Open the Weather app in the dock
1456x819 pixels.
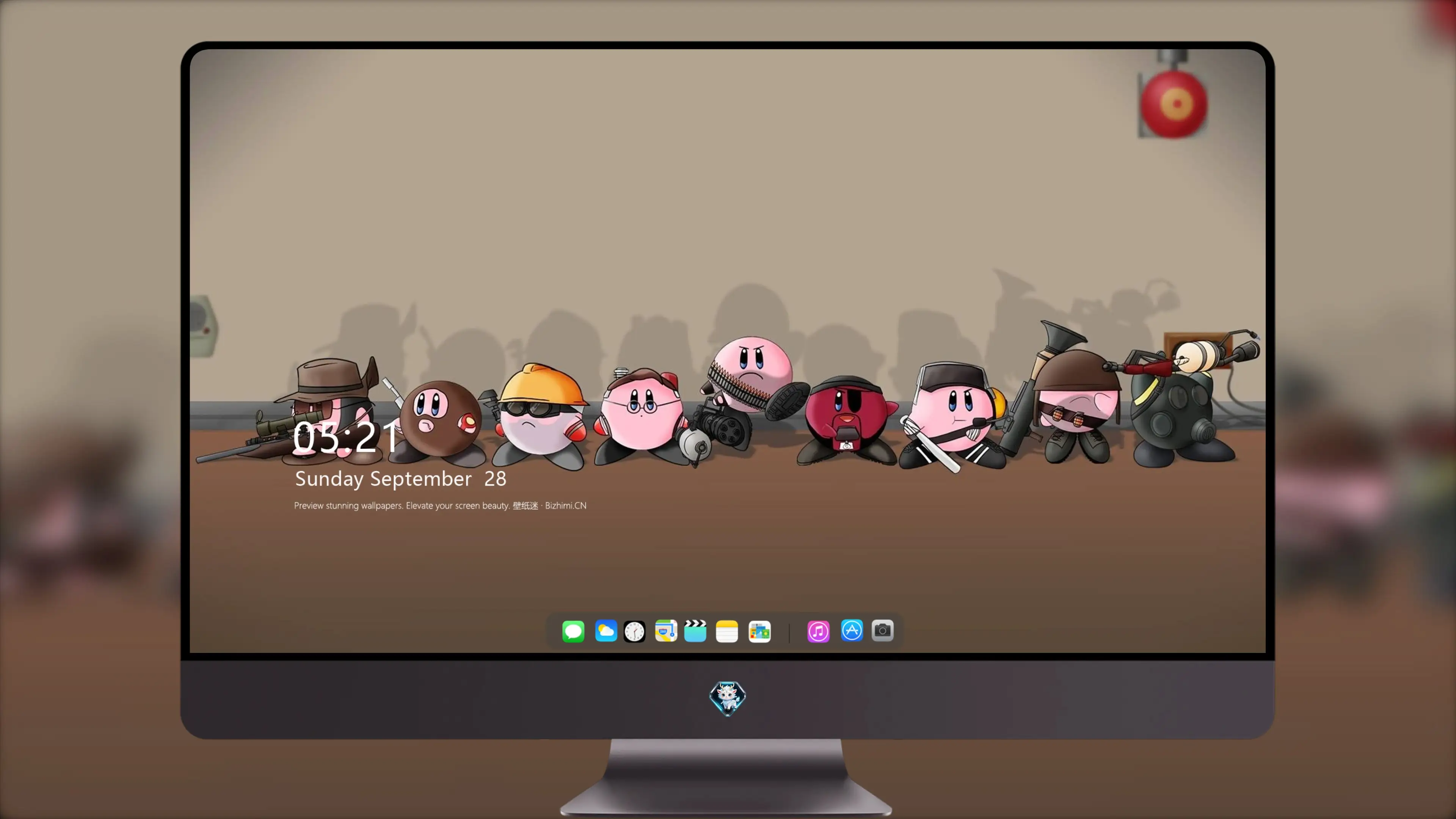pyautogui.click(x=606, y=631)
